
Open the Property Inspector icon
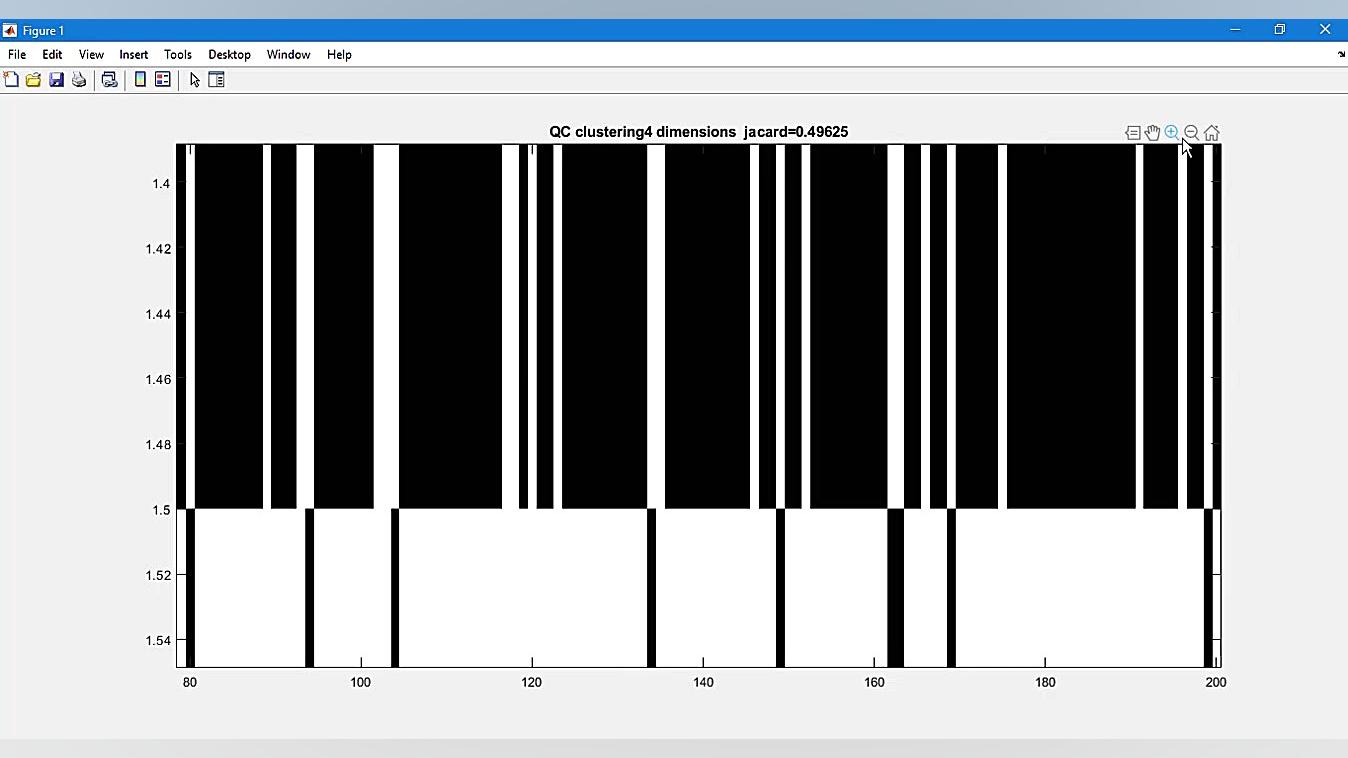[216, 80]
